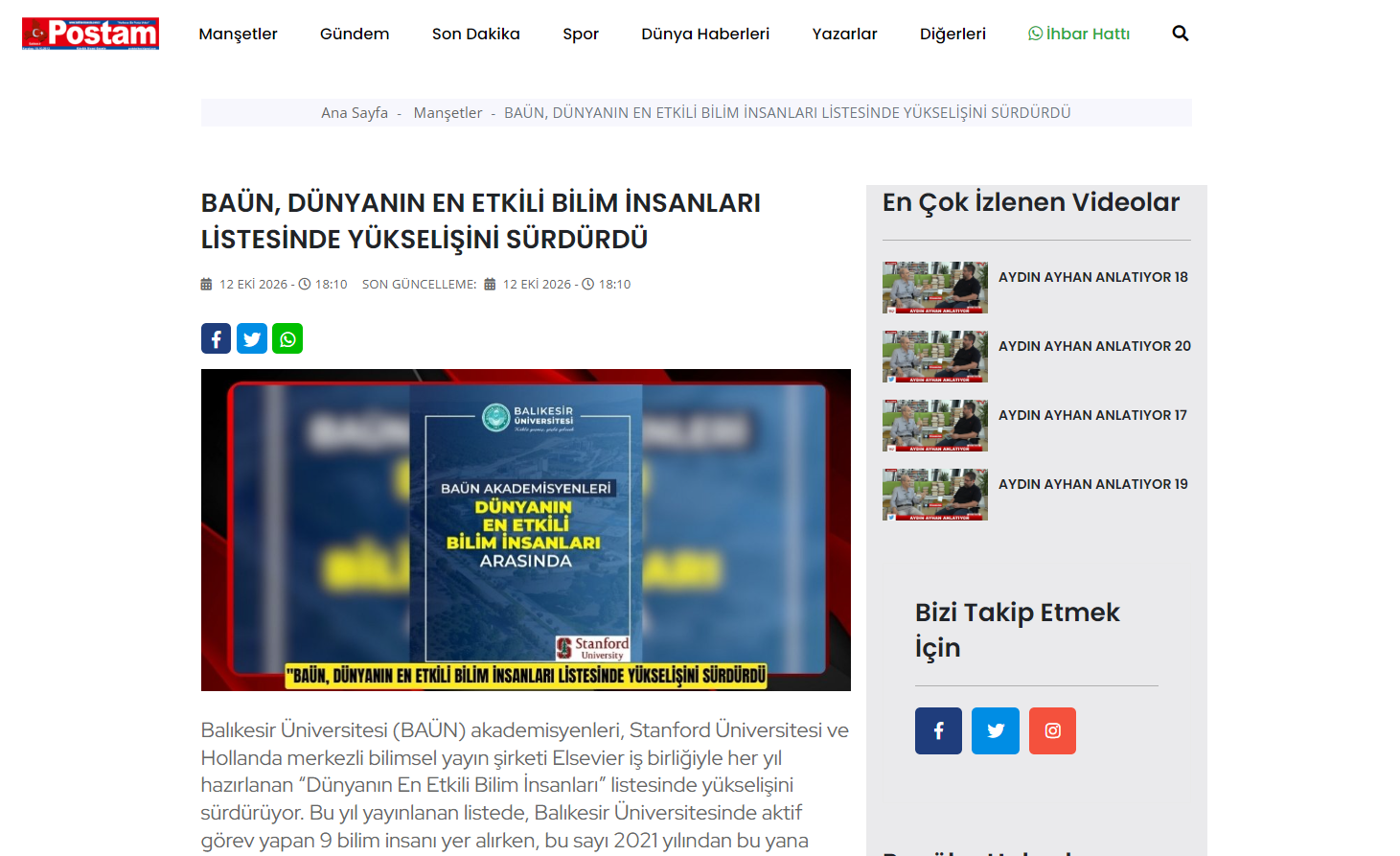
Task: Open the İhbar Hattı WhatsApp link
Action: [1079, 34]
